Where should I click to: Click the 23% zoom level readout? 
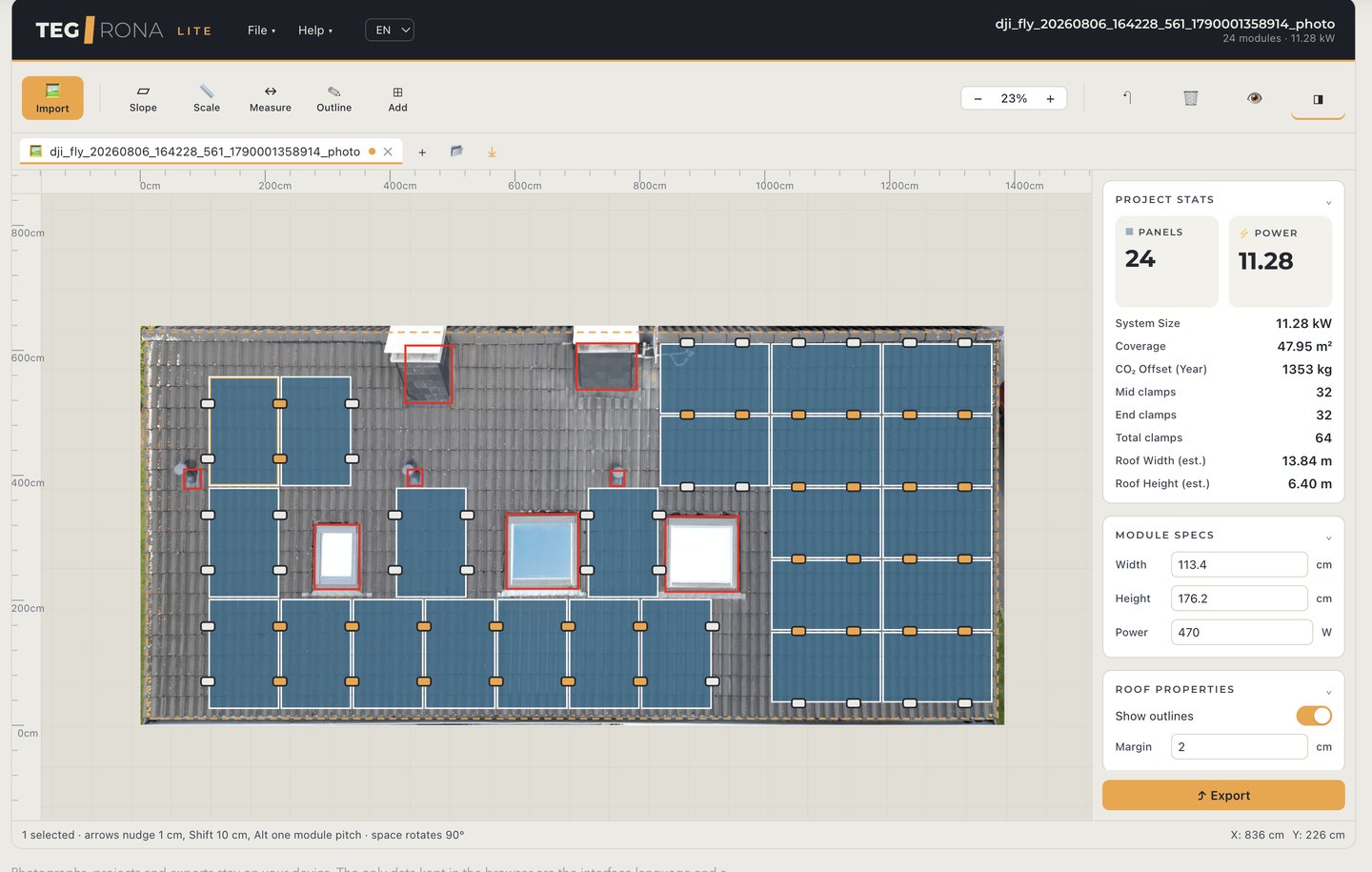tap(1014, 98)
